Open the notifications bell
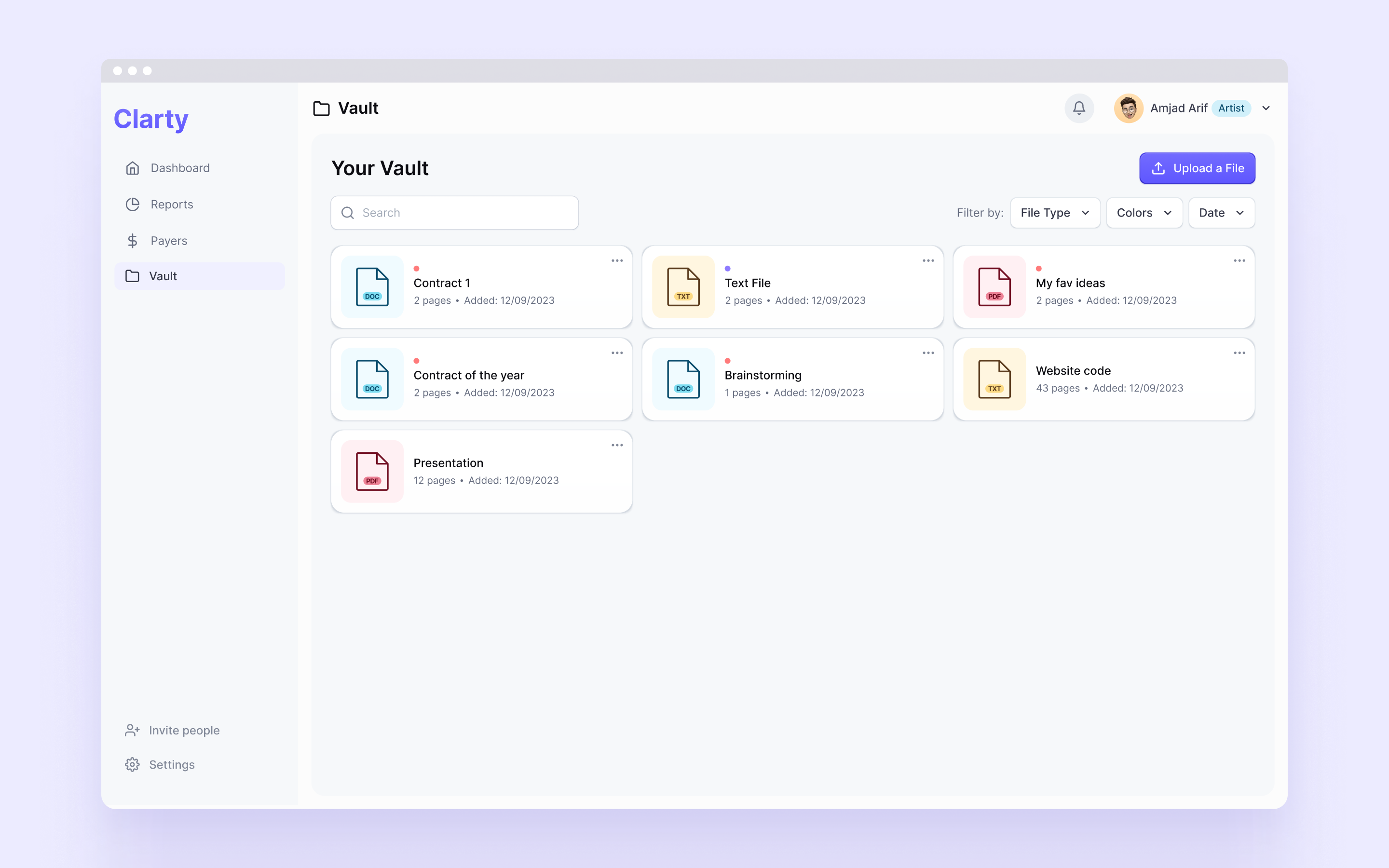The image size is (1389, 868). coord(1079,108)
